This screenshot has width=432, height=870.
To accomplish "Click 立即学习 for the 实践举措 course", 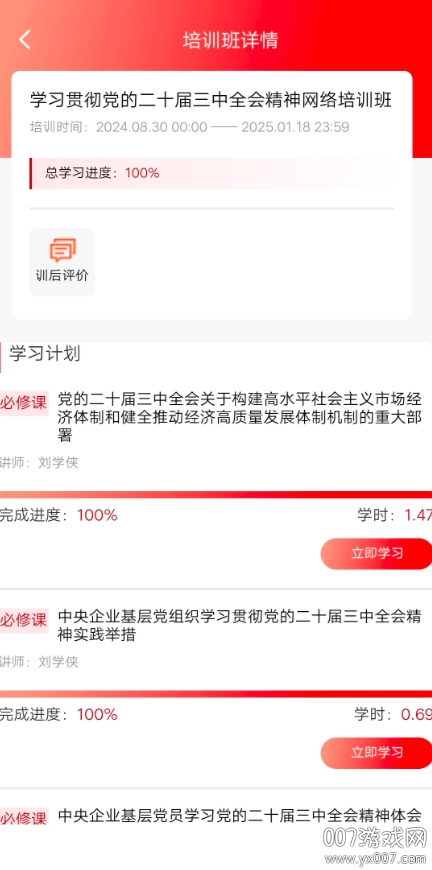I will [x=377, y=752].
